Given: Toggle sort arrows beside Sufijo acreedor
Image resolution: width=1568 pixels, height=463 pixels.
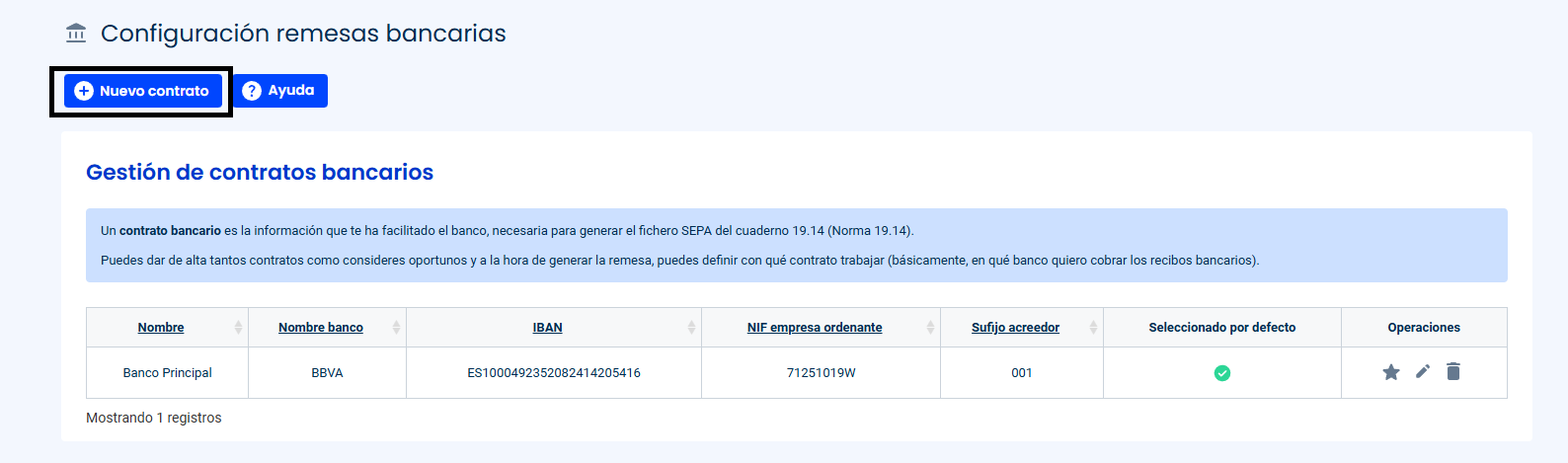Looking at the screenshot, I should tap(1093, 328).
